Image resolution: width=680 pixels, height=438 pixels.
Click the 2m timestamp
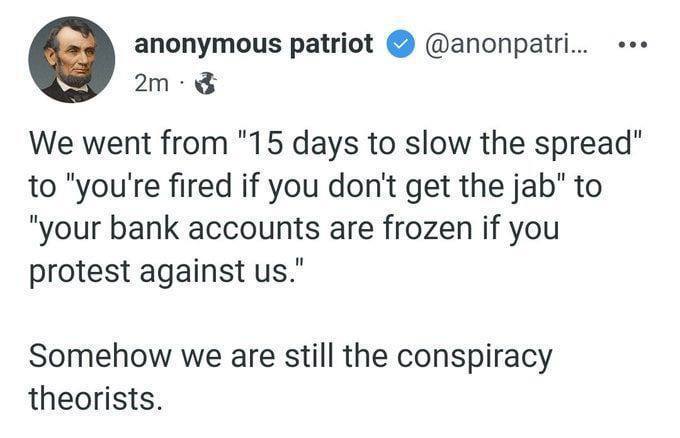click(151, 84)
